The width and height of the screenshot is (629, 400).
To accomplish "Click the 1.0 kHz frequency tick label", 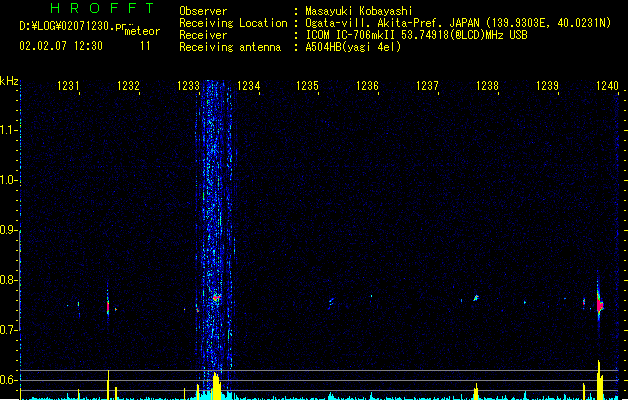I will click(8, 180).
